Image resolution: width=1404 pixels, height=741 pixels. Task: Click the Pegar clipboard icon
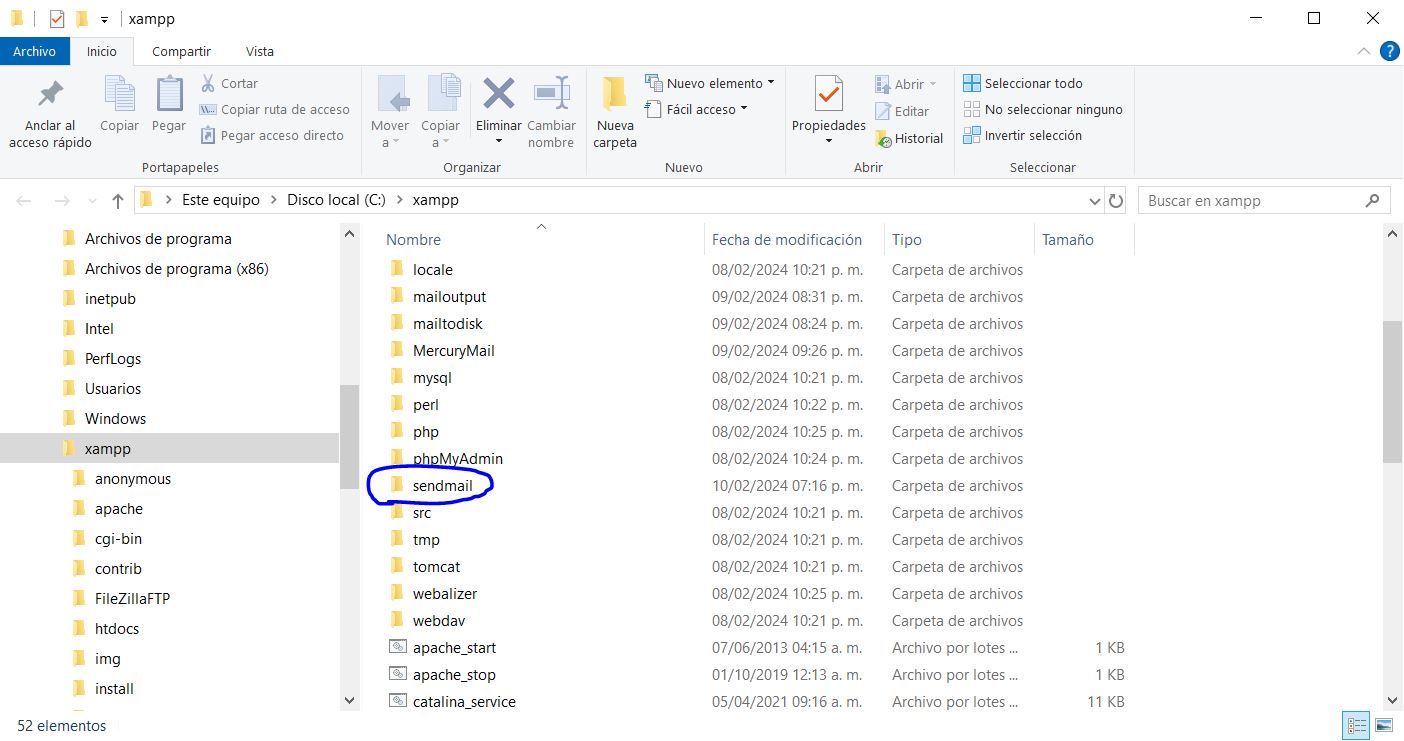(x=169, y=94)
